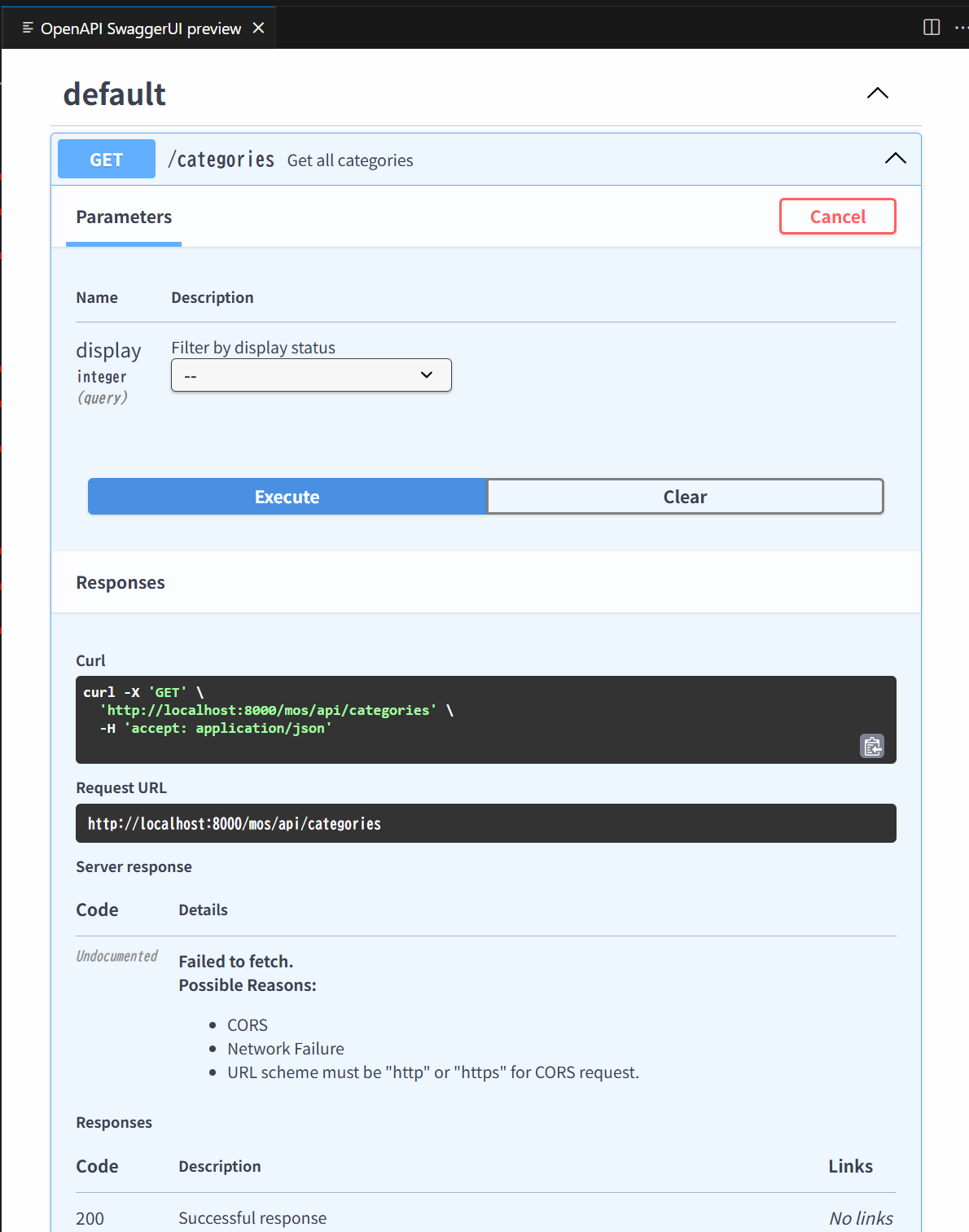The height and width of the screenshot is (1232, 969).
Task: Collapse the default section chevron
Action: (x=877, y=94)
